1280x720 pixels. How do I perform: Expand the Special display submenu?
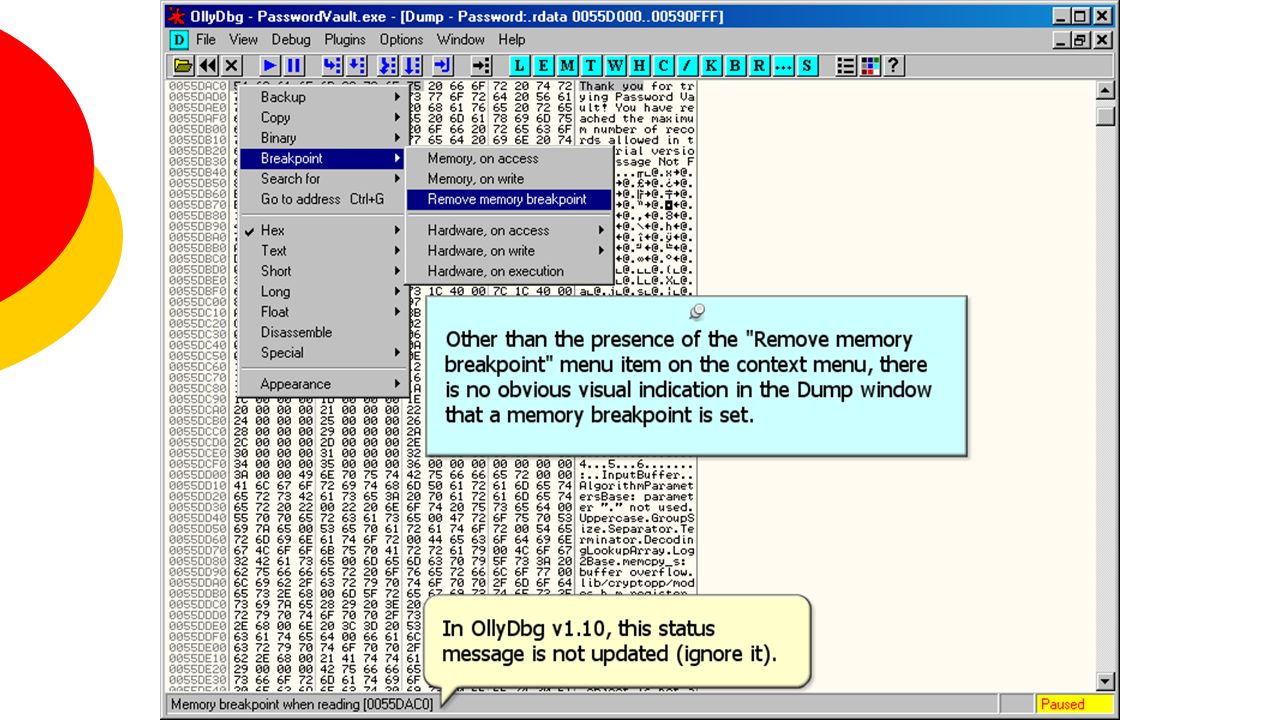(323, 353)
